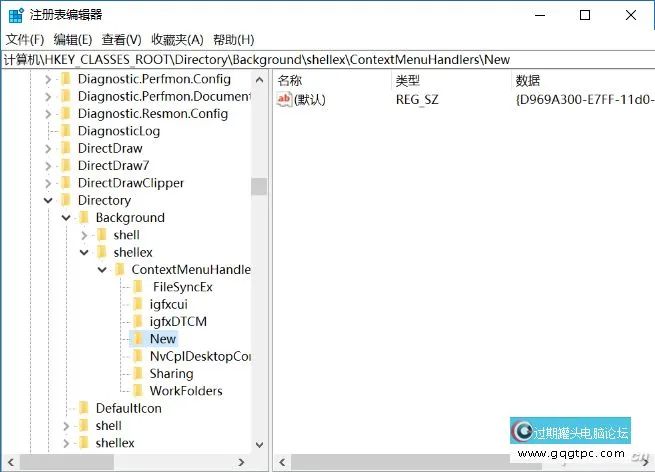Screen dimensions: 655x472
Task: Expand Diagnostic.Perfmon.Document key
Action: 48,97
